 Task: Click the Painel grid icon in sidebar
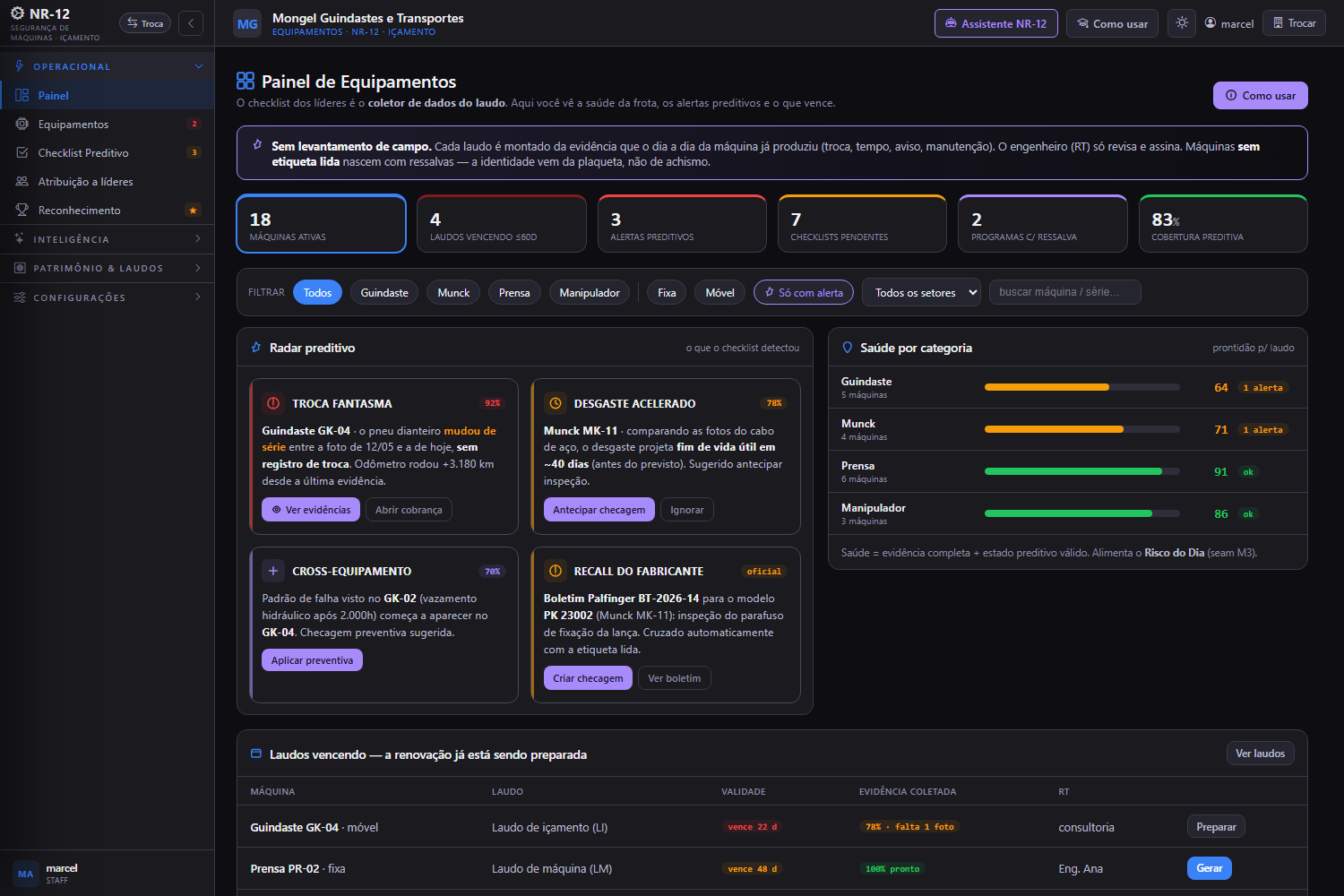(x=22, y=95)
